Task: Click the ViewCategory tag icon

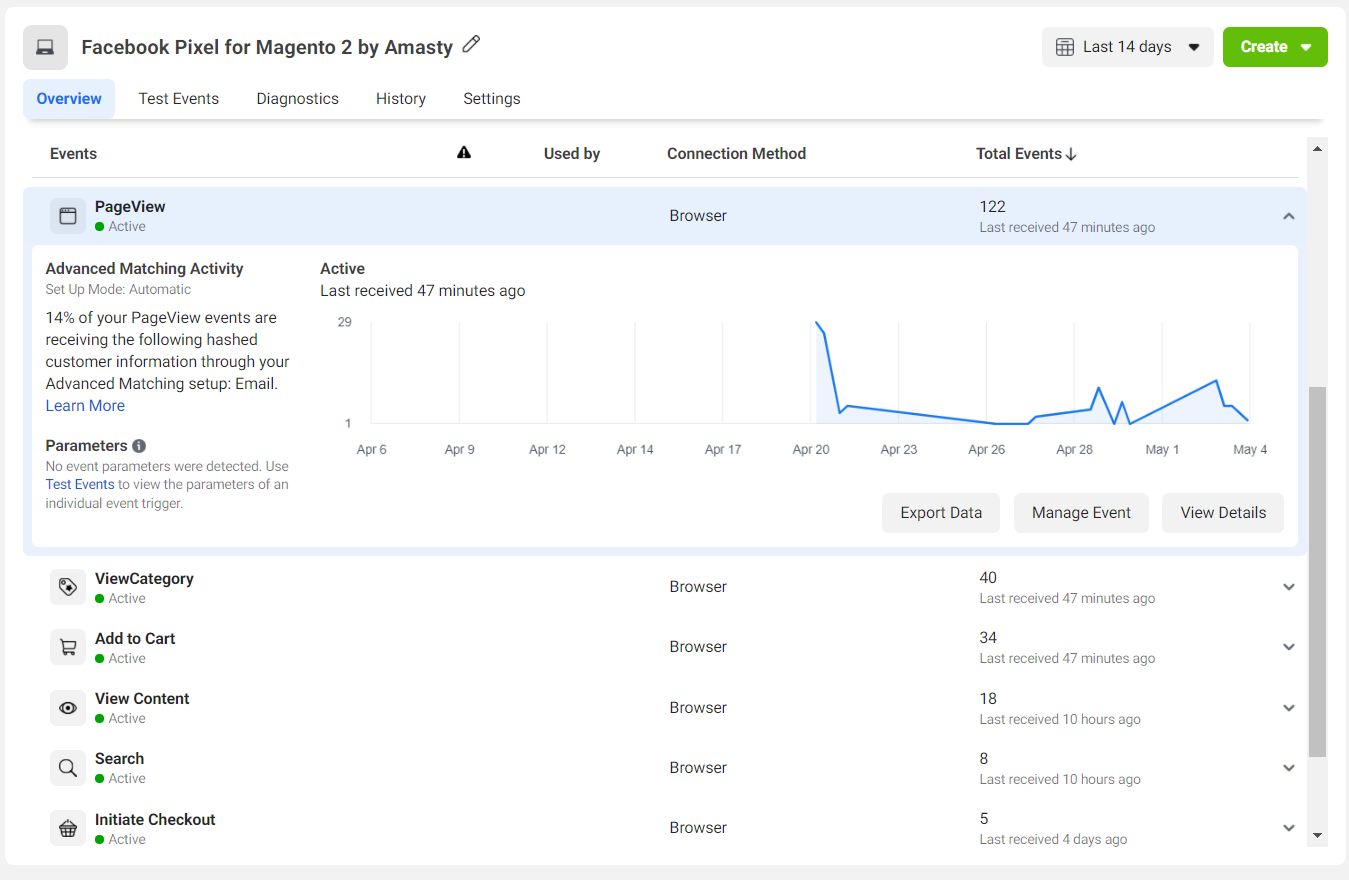Action: [x=68, y=587]
